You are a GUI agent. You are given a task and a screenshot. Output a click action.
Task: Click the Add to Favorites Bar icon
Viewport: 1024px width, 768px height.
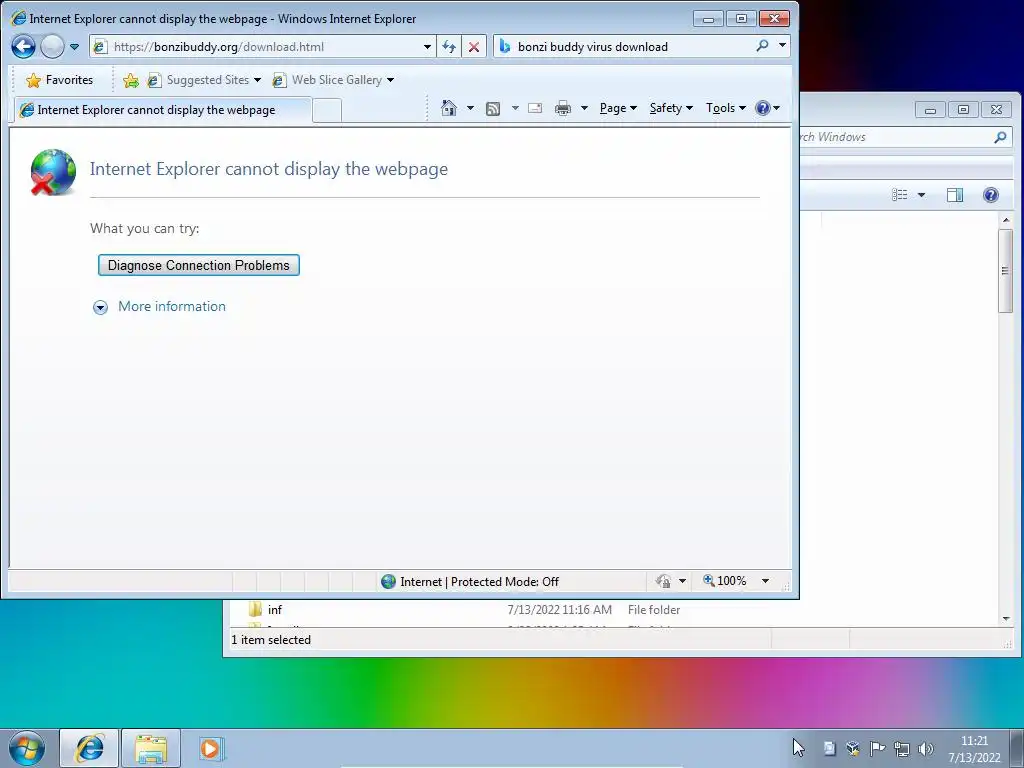131,80
